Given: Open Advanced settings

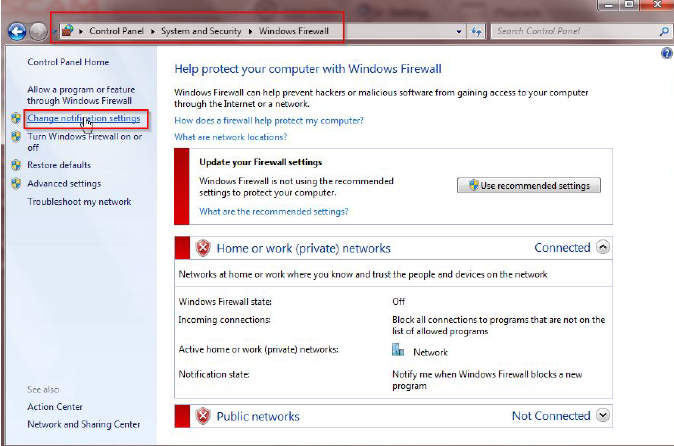Looking at the screenshot, I should [x=64, y=183].
